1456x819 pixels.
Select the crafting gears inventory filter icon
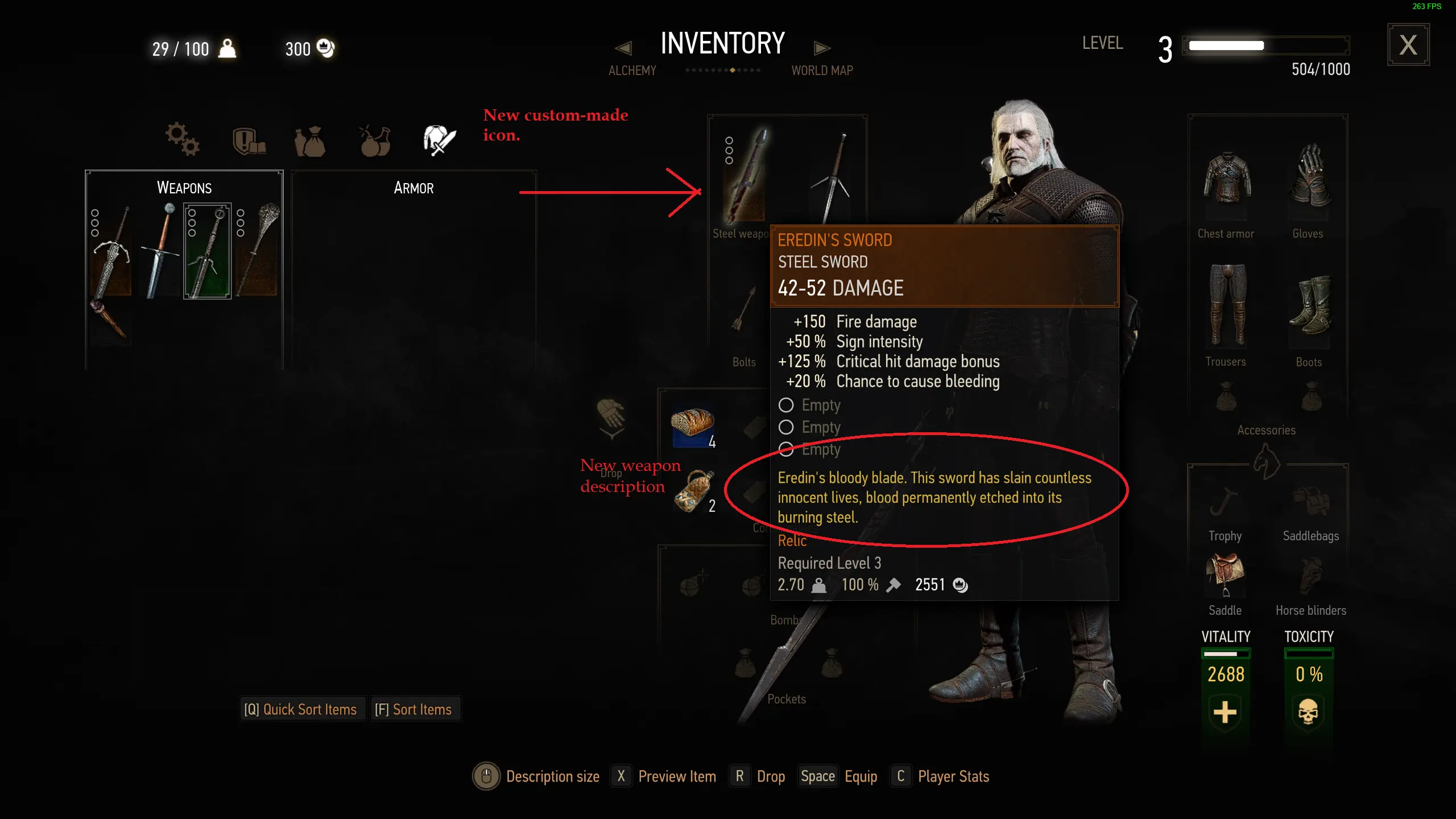(x=182, y=138)
